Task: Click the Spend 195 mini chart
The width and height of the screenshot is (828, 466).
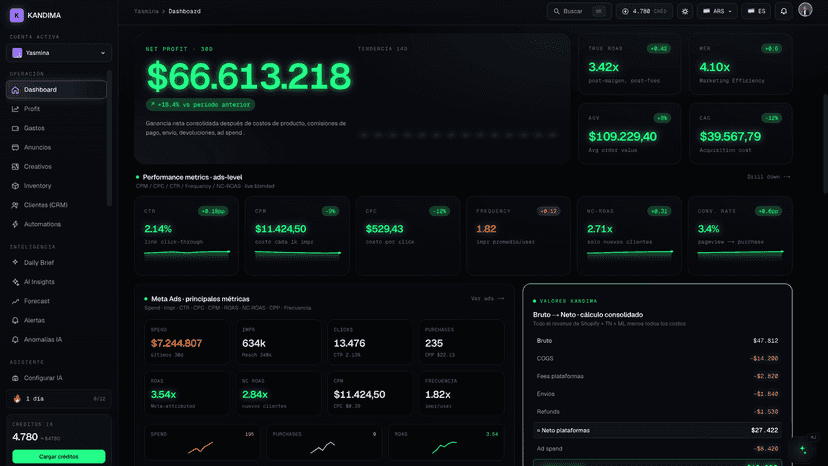Action: click(x=202, y=442)
